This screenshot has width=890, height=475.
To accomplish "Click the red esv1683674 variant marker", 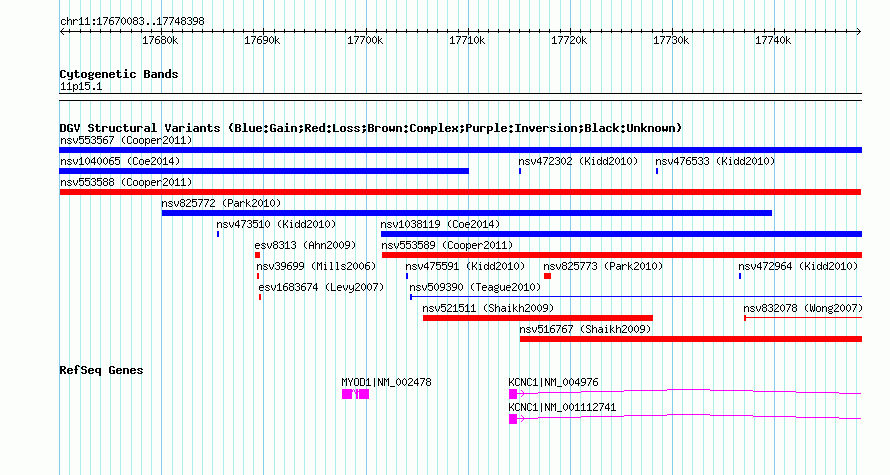I will tap(260, 297).
